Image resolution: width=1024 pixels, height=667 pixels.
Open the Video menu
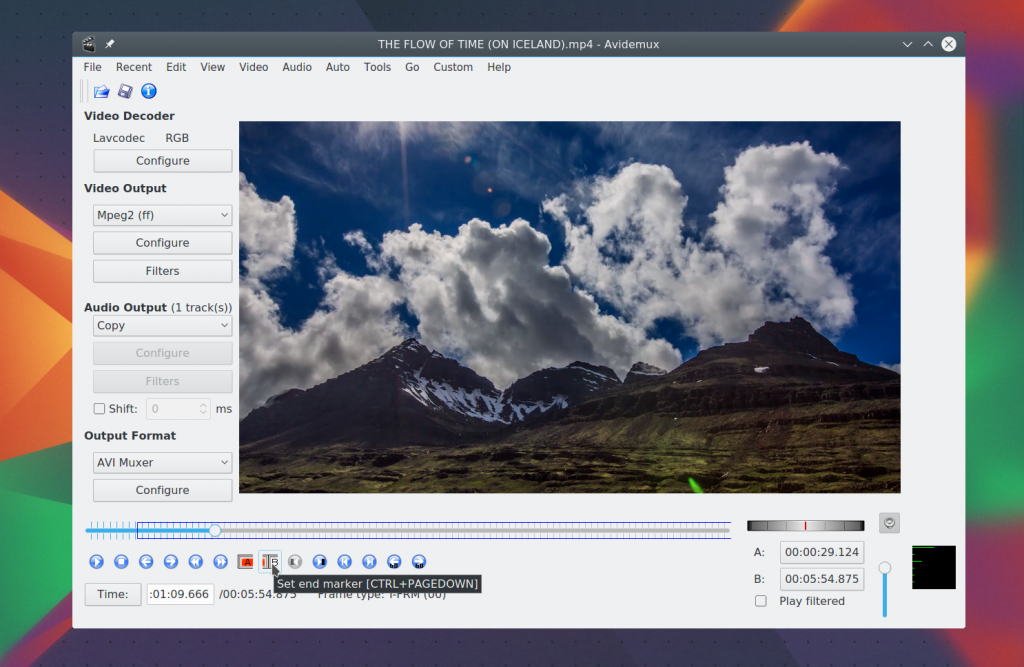tap(253, 67)
